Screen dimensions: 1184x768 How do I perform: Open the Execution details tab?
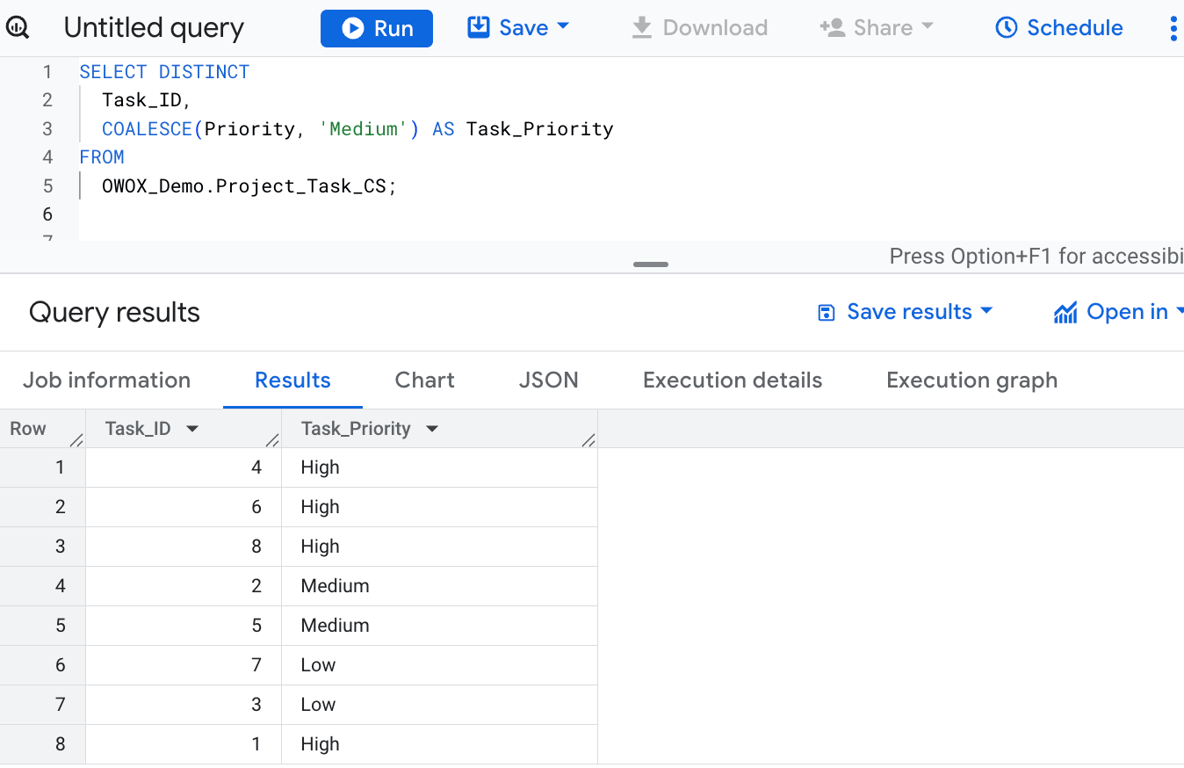732,380
